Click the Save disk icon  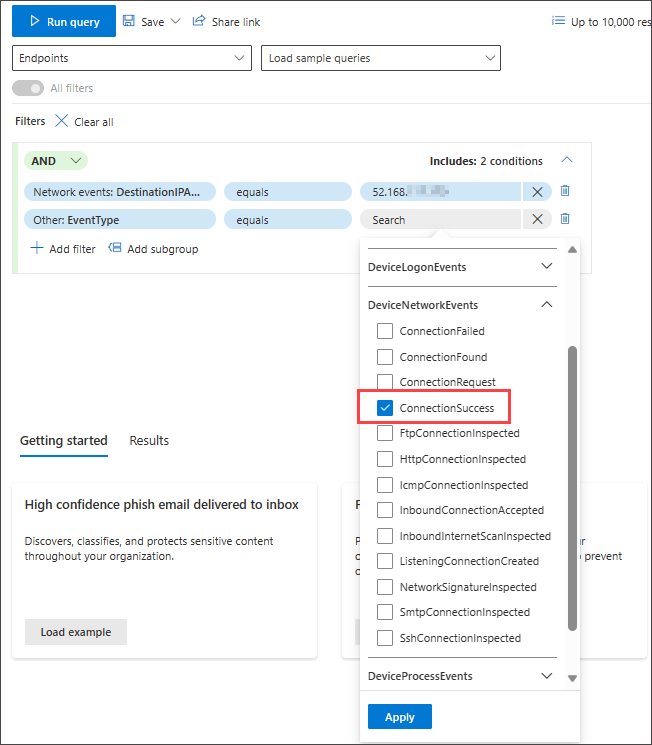(129, 21)
